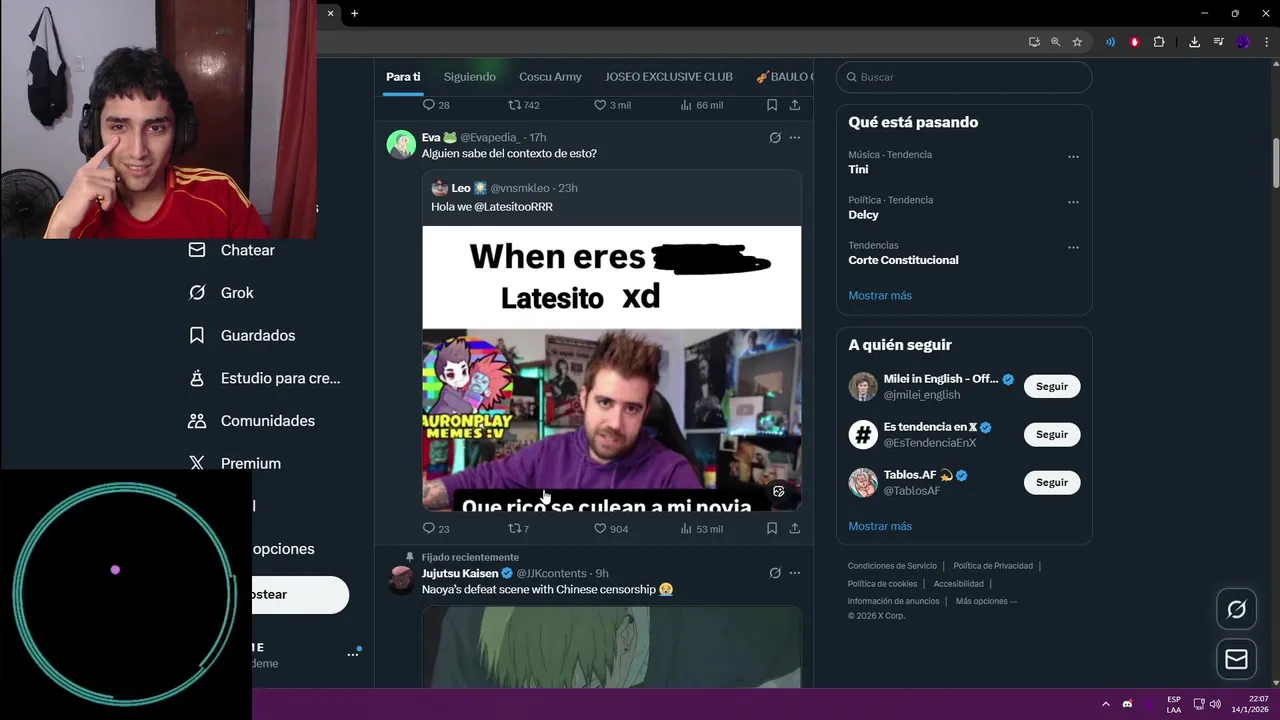
Task: Repost Eva's tweet showing 7 reposts
Action: click(519, 528)
